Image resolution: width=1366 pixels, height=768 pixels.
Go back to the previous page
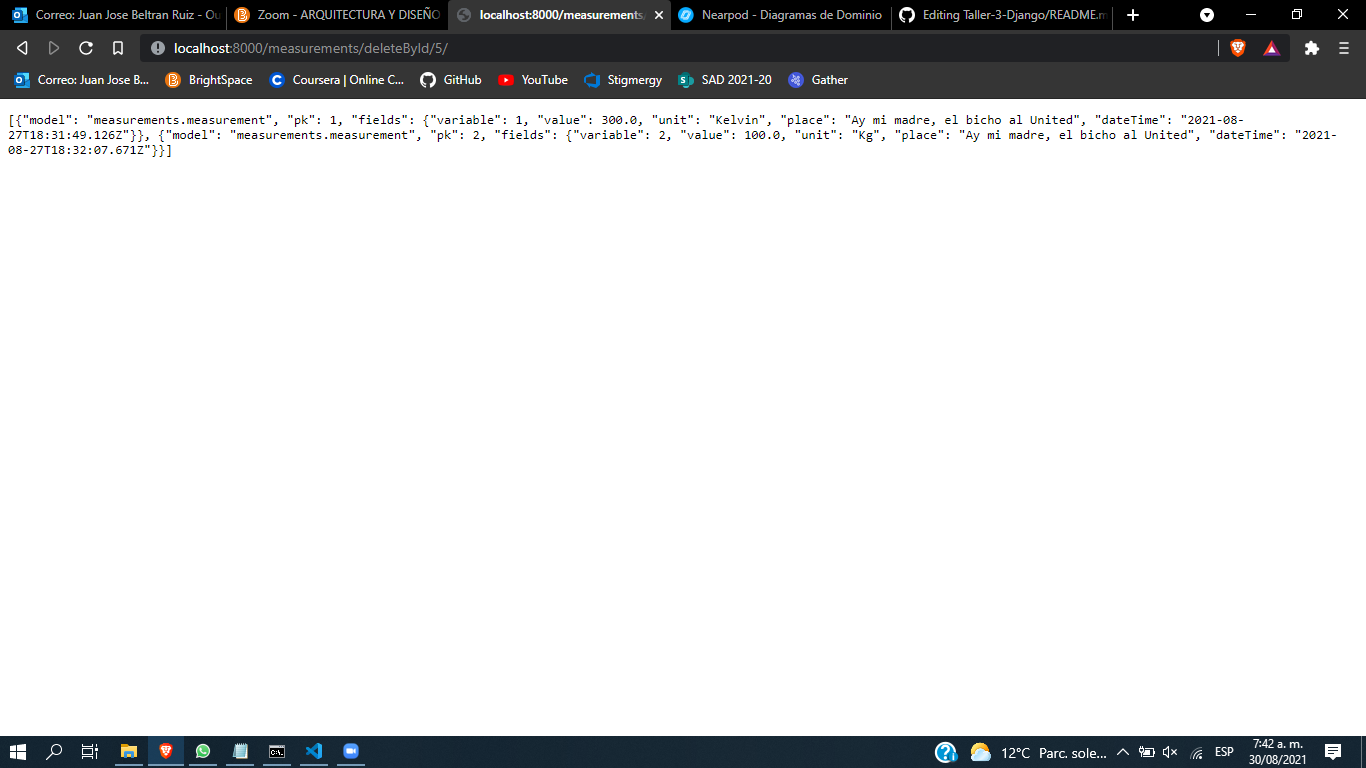(22, 48)
